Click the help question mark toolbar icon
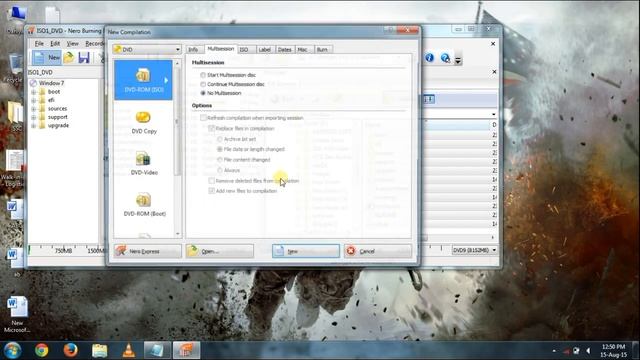This screenshot has width=640, height=360. (445, 58)
